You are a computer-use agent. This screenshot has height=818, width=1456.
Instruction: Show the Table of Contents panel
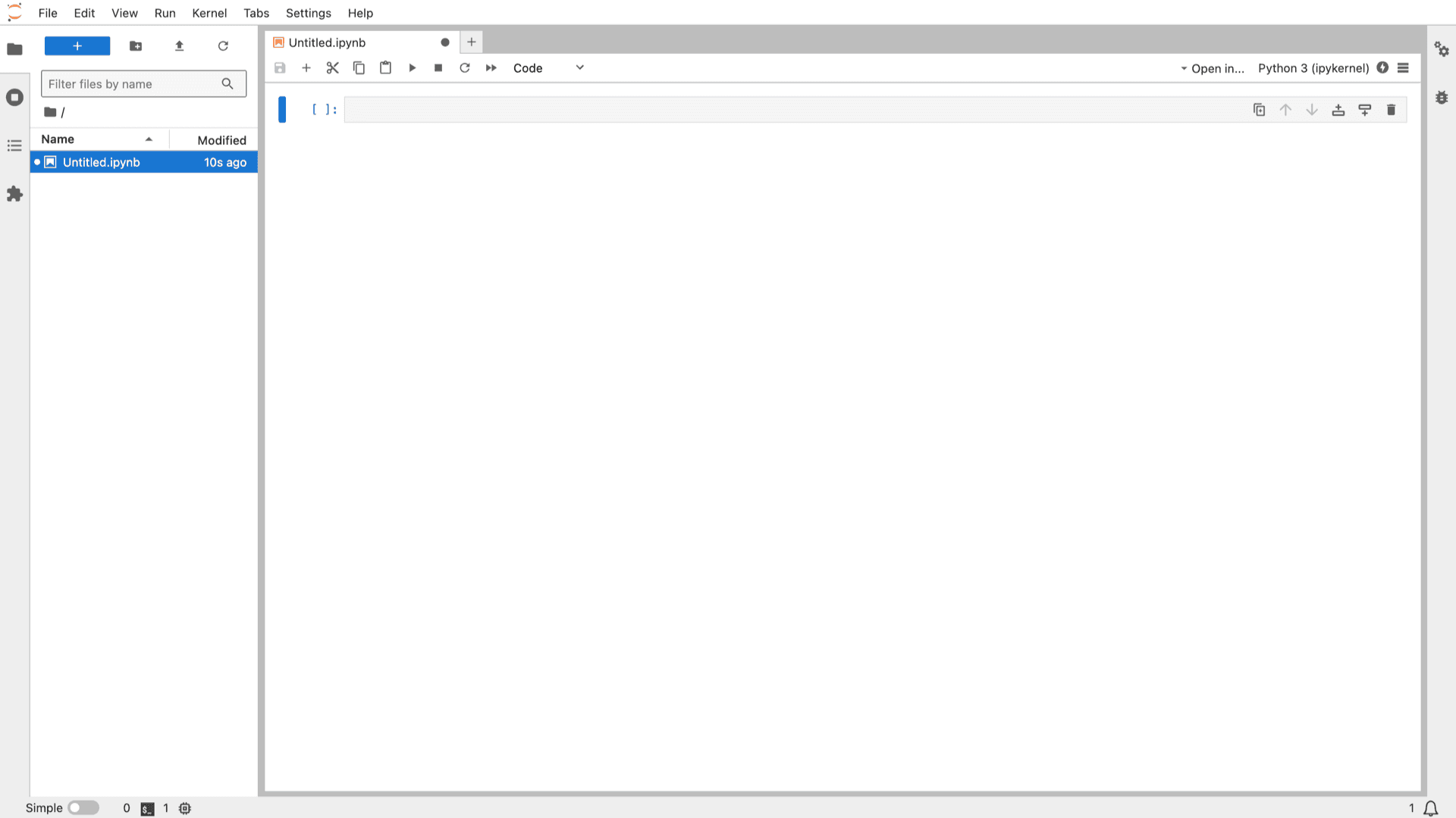(x=14, y=146)
